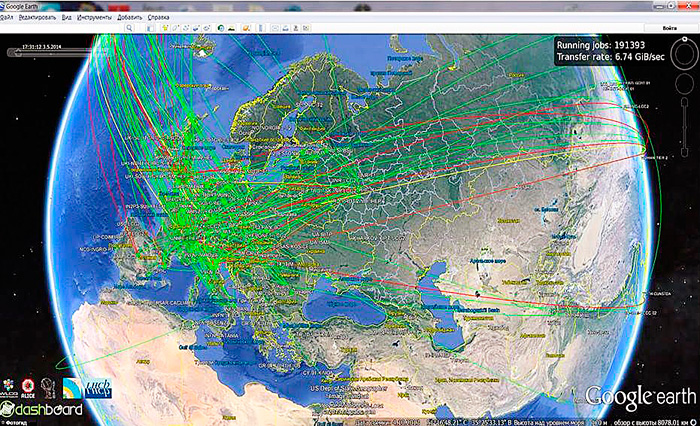700x426 pixels.
Task: Click the WLCG logo overlay
Action: [8, 388]
